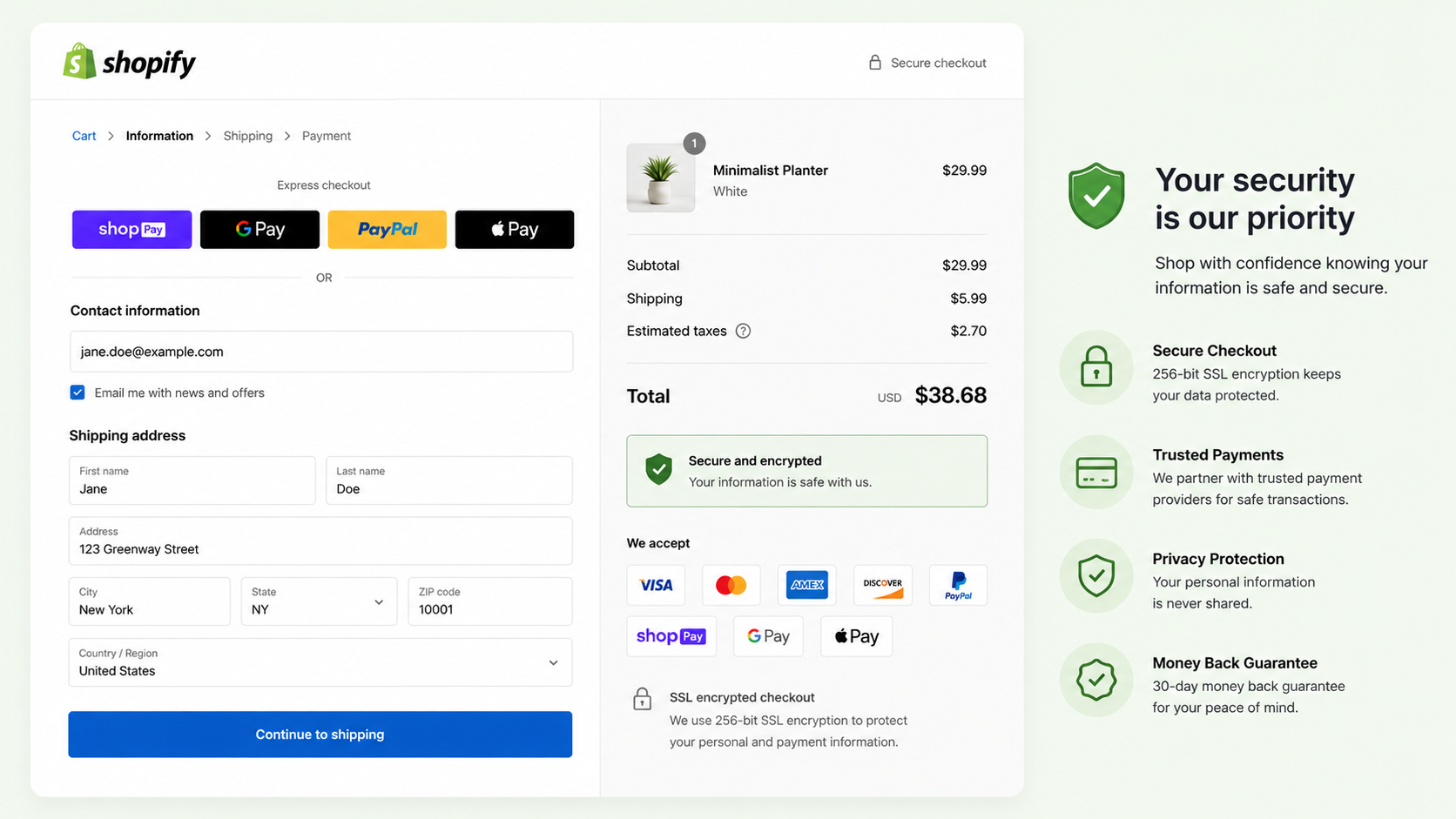The height and width of the screenshot is (819, 1456).
Task: Click the SSL encrypted checkout padlock icon
Action: (x=643, y=699)
